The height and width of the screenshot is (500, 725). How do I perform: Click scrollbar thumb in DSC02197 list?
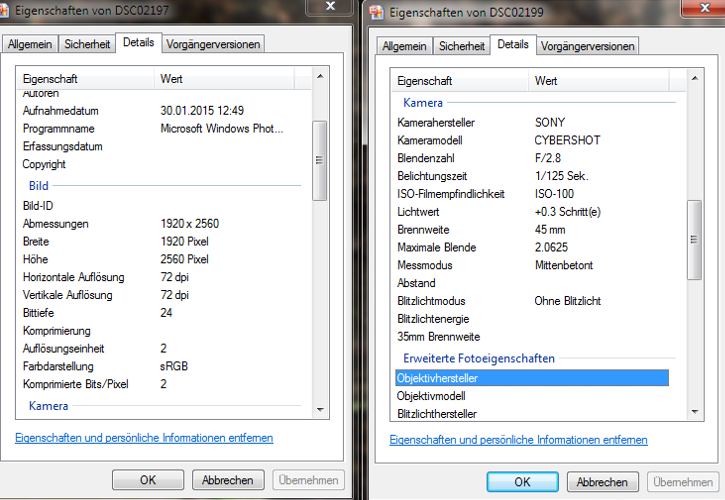point(319,160)
